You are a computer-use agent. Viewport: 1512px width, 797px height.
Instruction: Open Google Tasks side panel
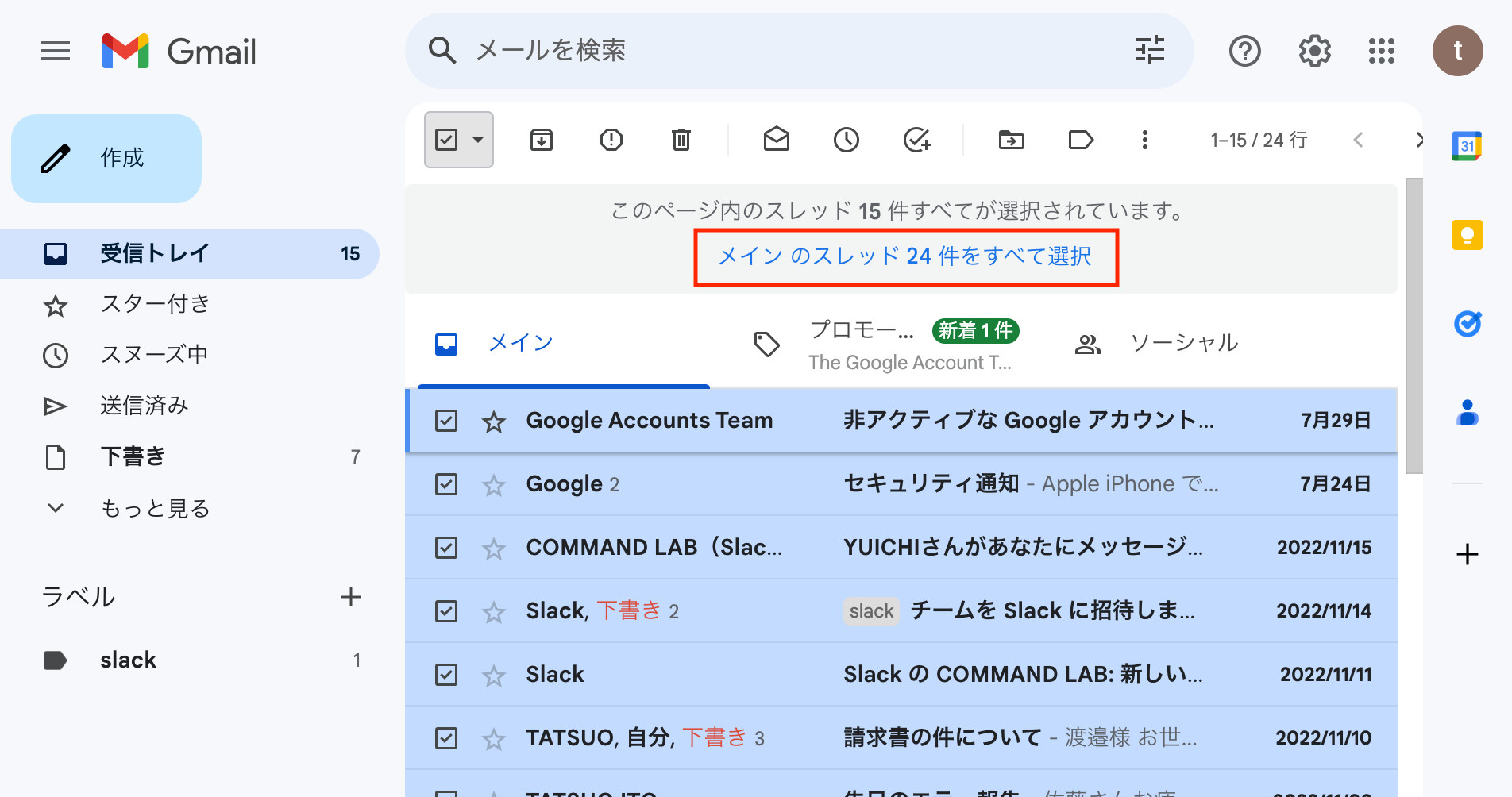pos(1468,324)
